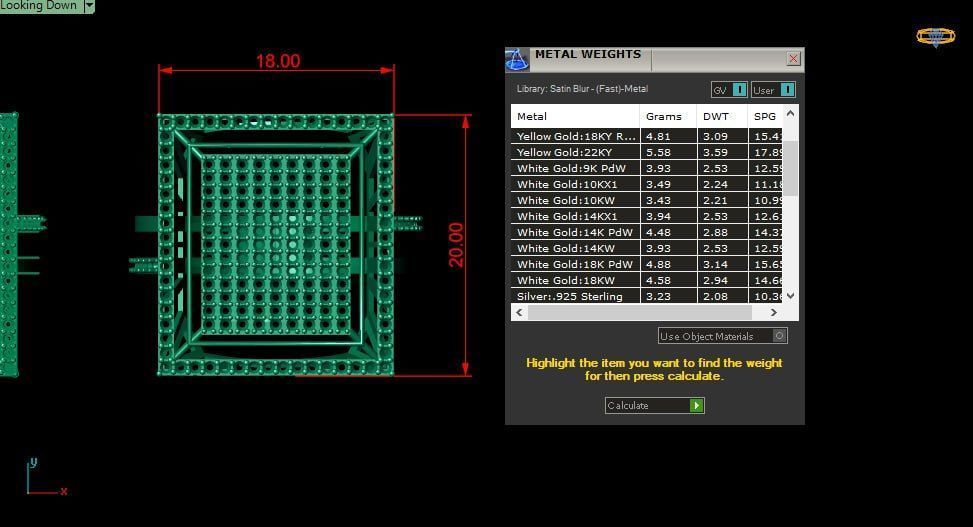Select the White Gold:18KW row
This screenshot has width=973, height=527.
pos(647,281)
